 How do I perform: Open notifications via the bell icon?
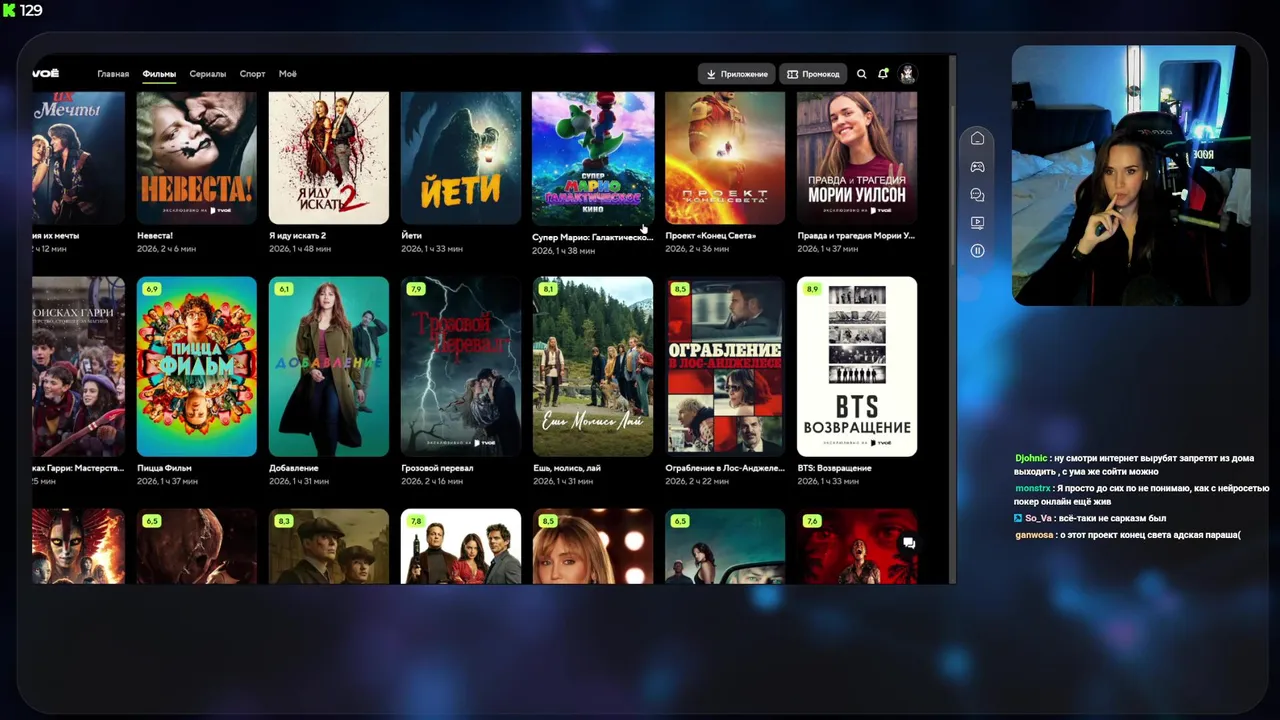pos(883,74)
